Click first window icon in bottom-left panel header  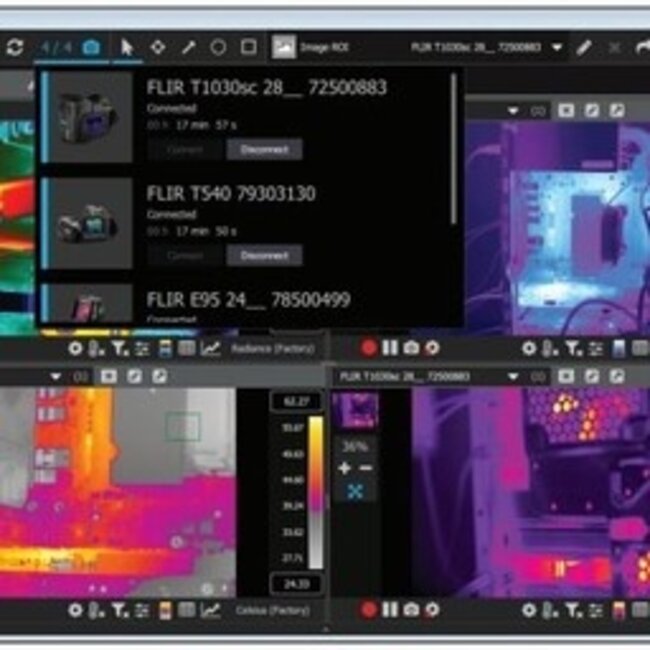pos(109,377)
